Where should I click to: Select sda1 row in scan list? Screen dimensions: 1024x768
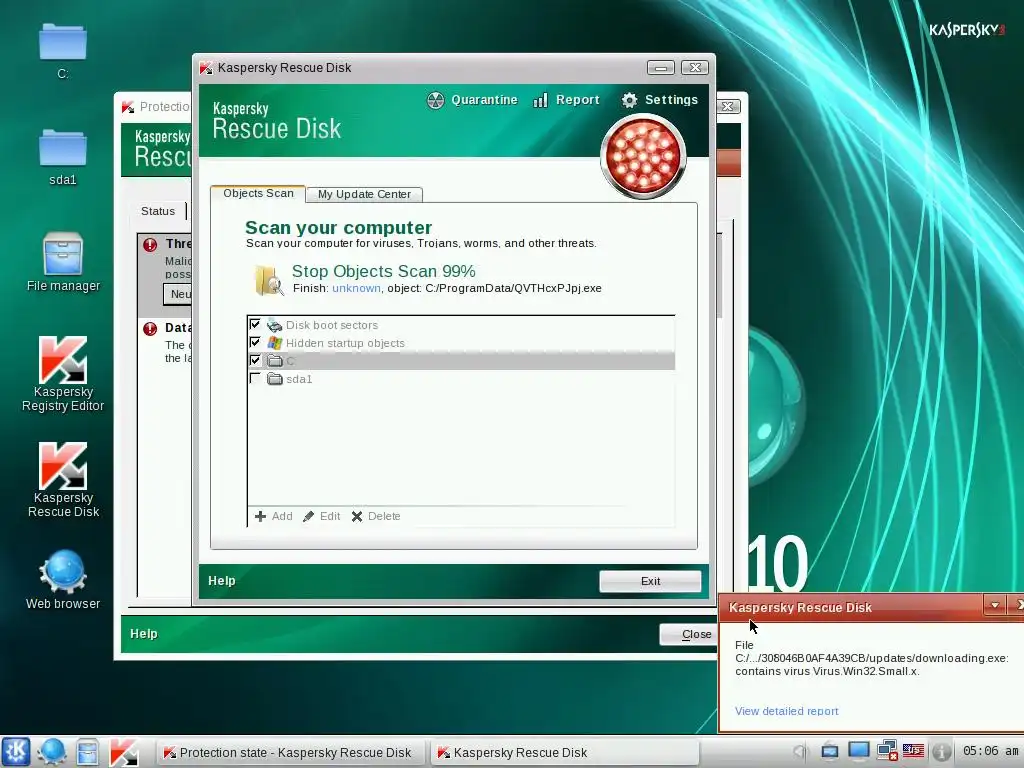click(461, 379)
